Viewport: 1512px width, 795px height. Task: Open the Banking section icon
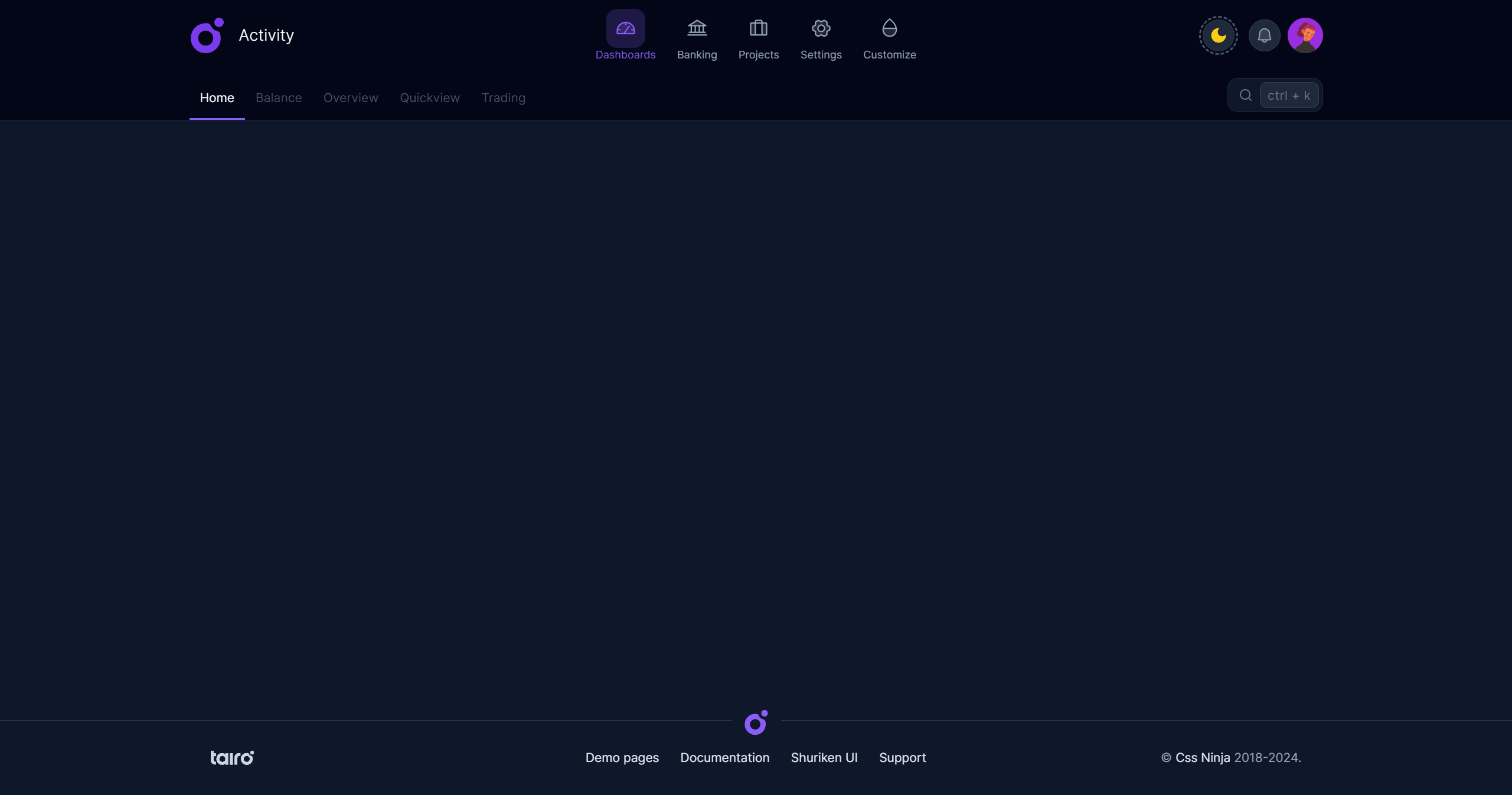pyautogui.click(x=697, y=28)
